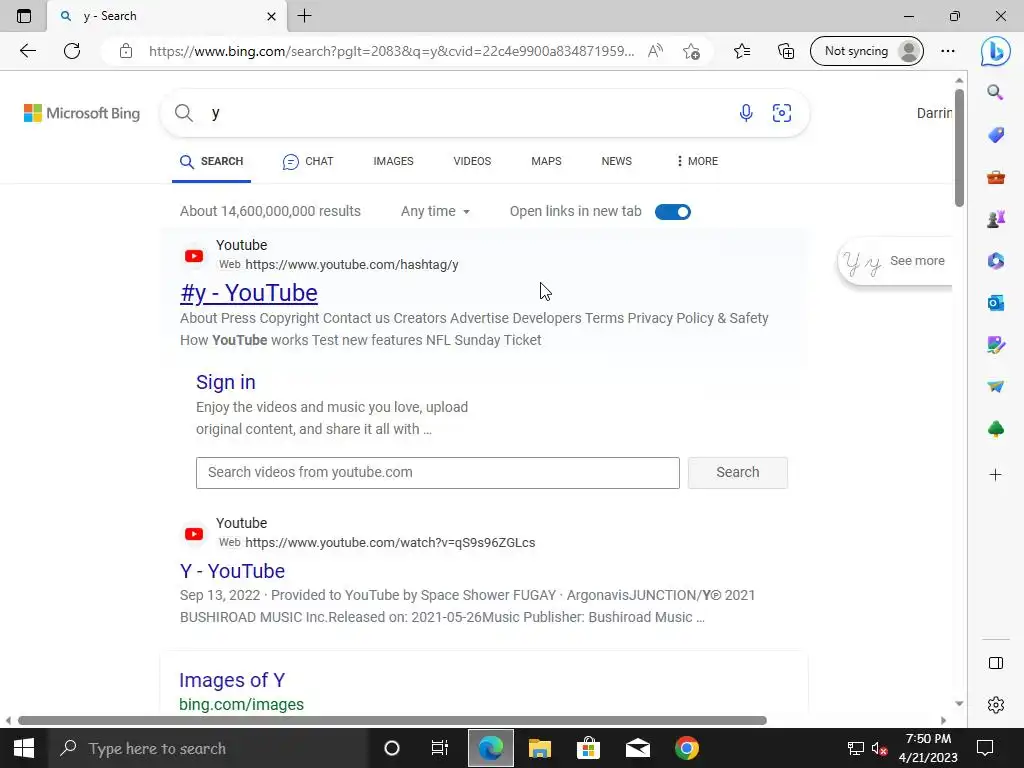1024x768 pixels.
Task: Open Microsoft 365 in sidebar
Action: click(995, 261)
